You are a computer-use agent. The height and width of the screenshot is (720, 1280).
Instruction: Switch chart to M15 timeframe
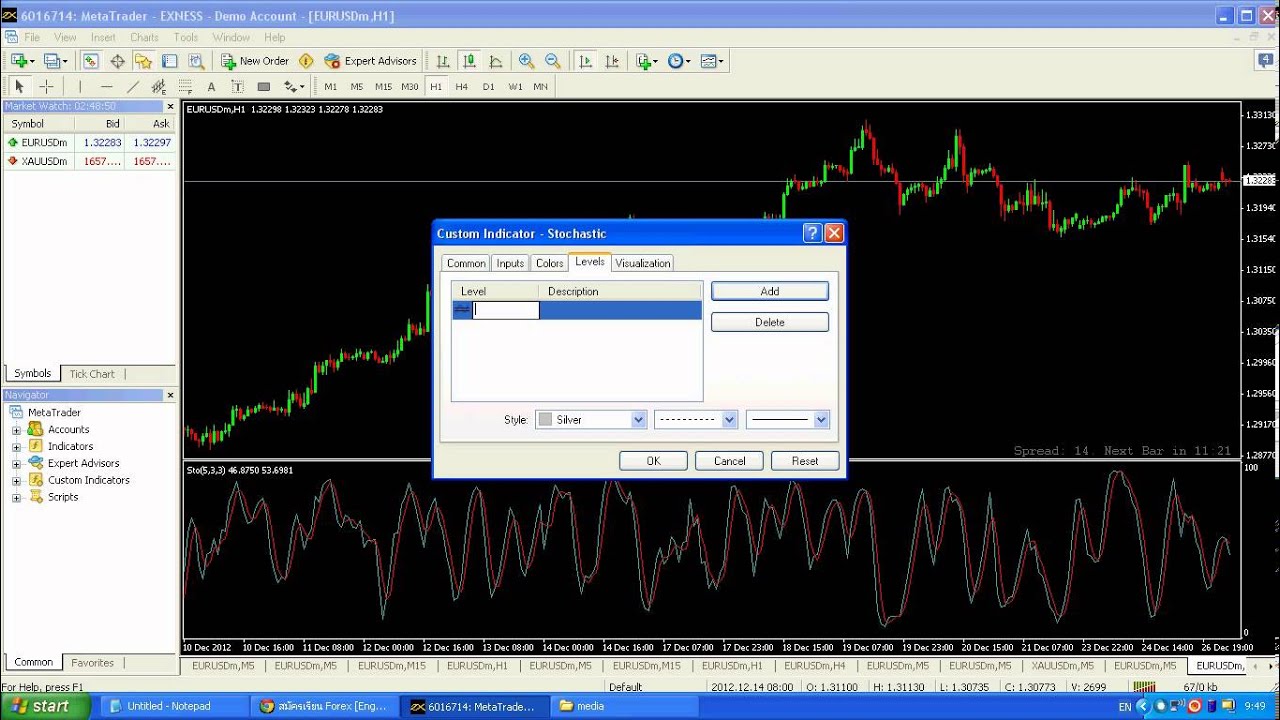point(383,87)
